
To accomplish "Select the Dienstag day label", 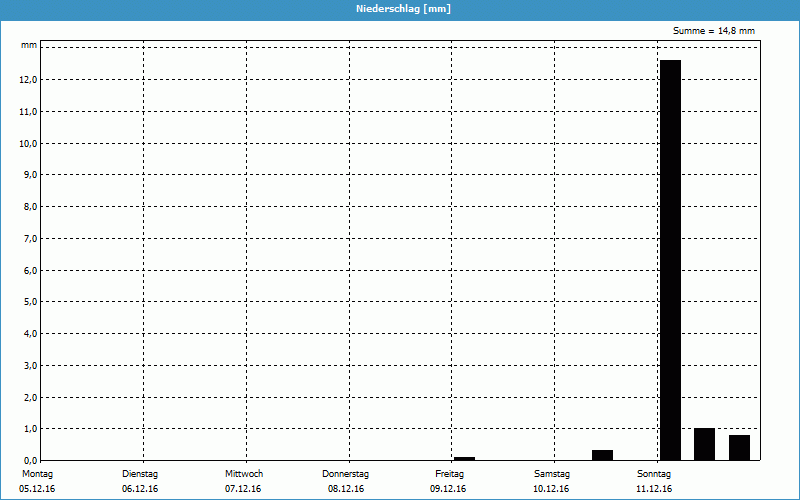I will point(140,473).
